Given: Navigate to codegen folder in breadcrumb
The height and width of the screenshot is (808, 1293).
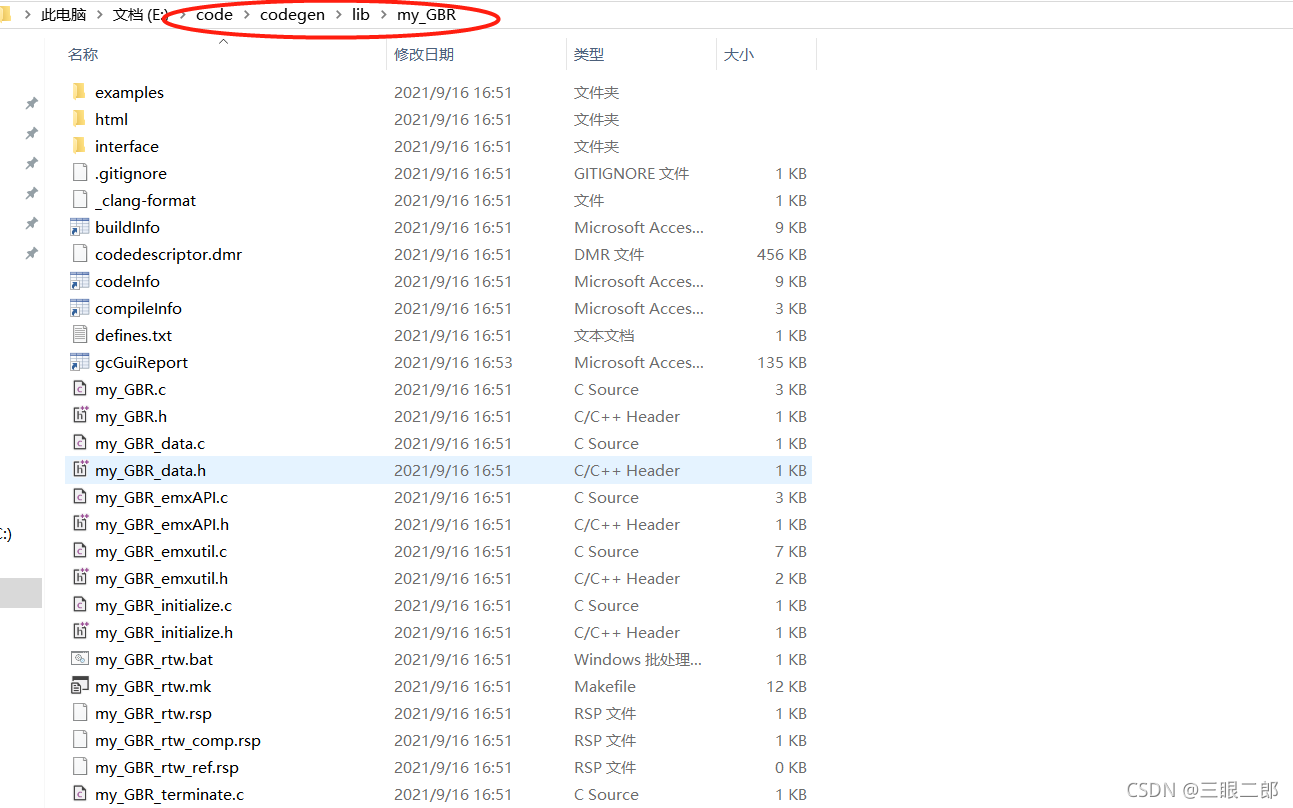Looking at the screenshot, I should point(292,15).
